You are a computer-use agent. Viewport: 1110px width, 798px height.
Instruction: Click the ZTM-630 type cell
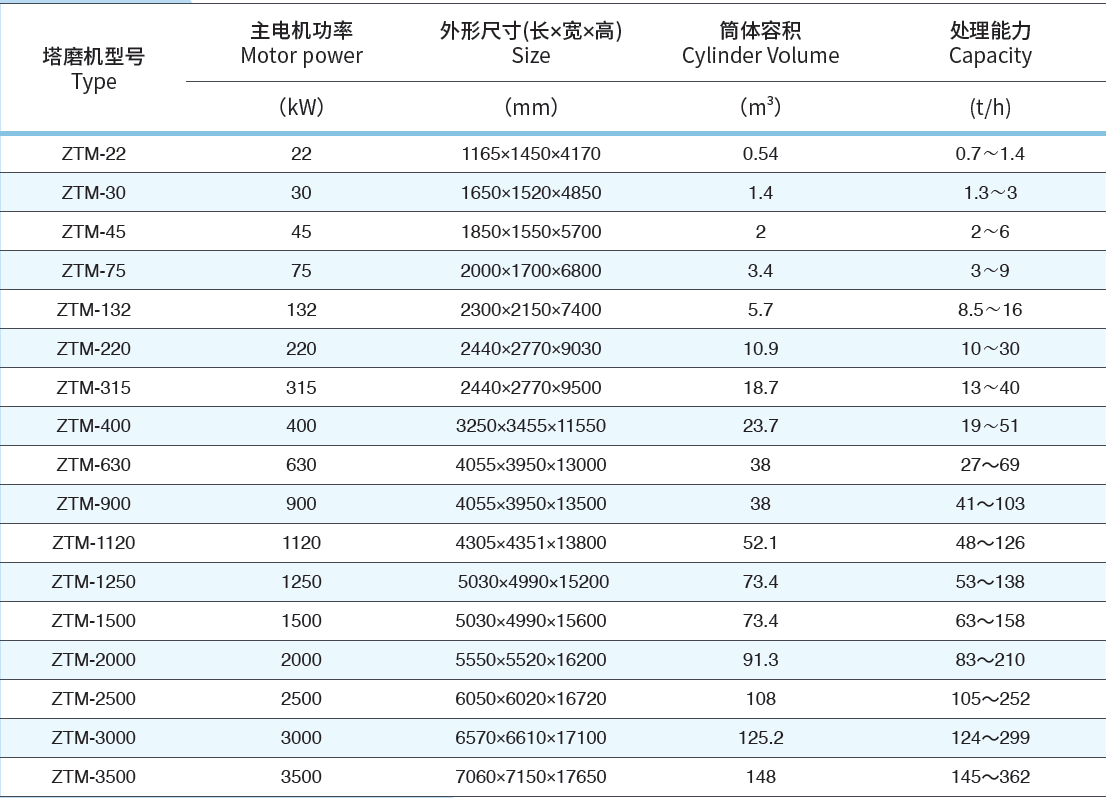94,465
